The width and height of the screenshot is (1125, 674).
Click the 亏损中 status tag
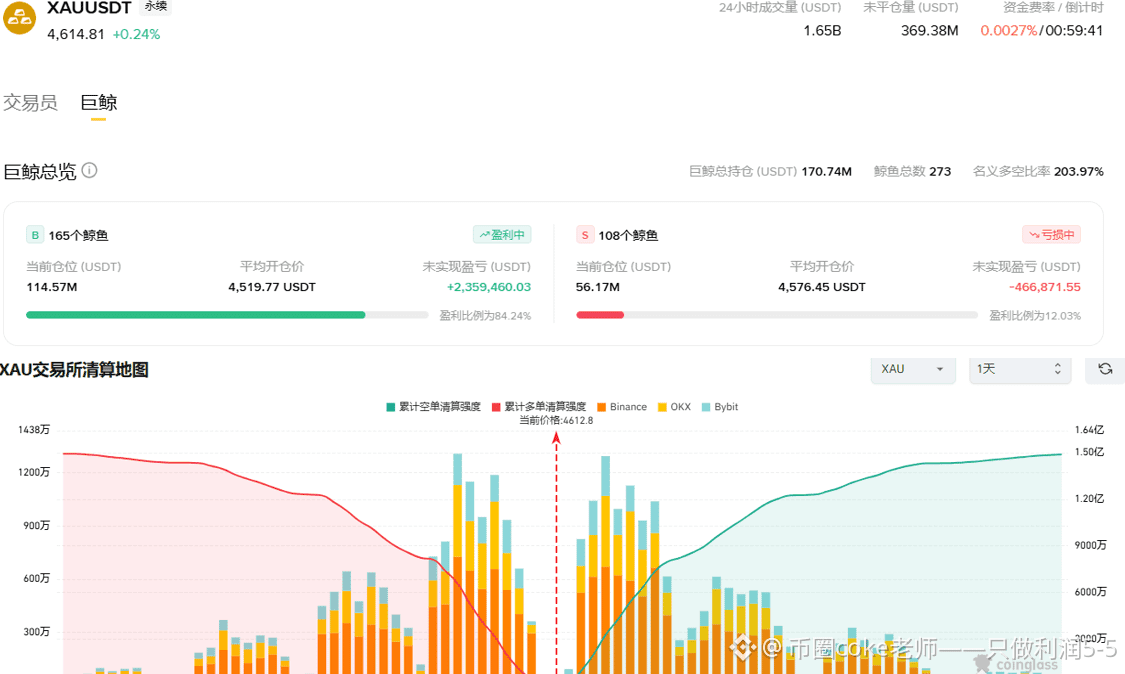[x=1051, y=235]
